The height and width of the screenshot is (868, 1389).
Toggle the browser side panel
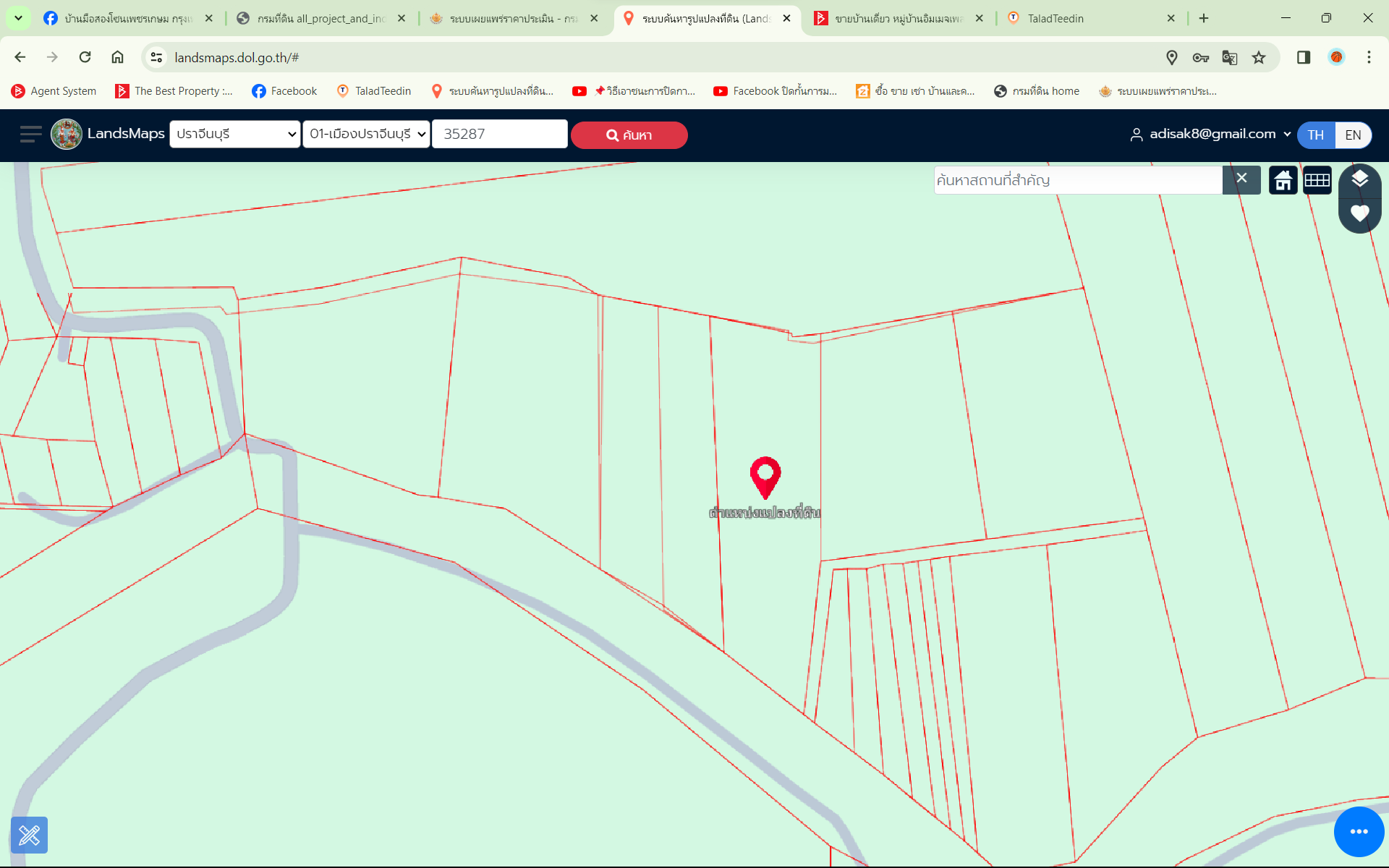pyautogui.click(x=1304, y=57)
